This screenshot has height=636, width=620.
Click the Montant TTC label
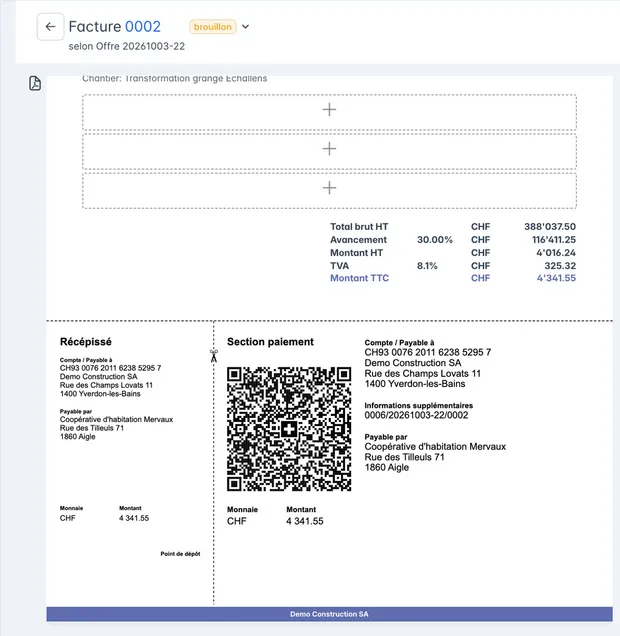[x=359, y=278]
